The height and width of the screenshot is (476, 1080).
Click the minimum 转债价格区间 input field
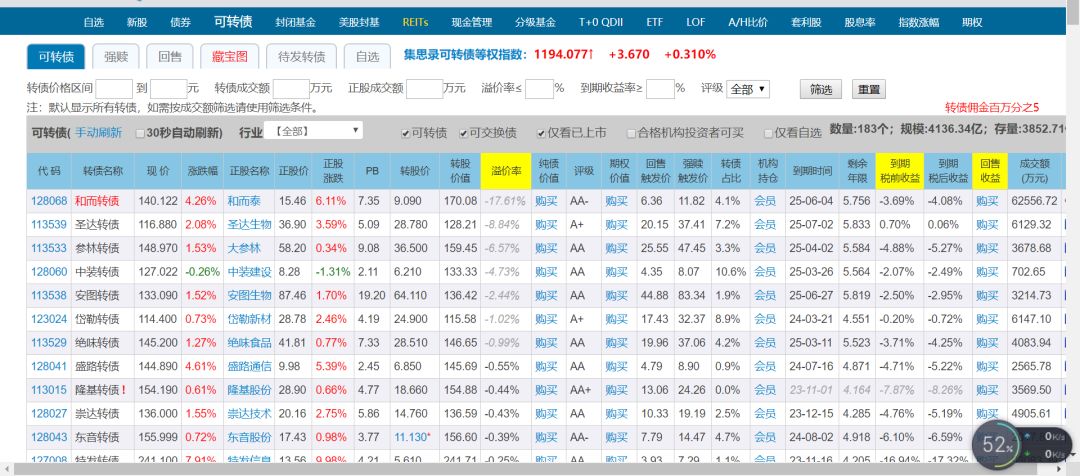click(114, 89)
